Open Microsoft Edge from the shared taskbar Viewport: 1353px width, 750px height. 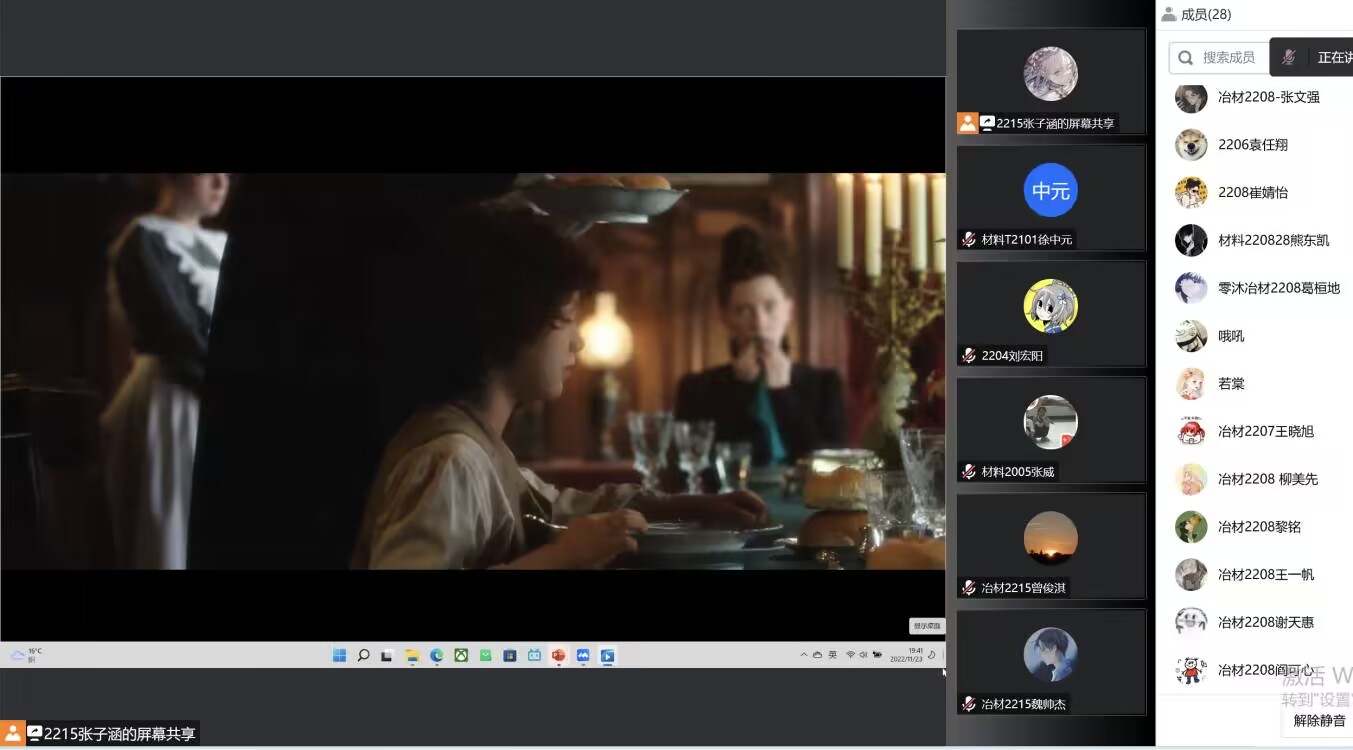click(437, 656)
